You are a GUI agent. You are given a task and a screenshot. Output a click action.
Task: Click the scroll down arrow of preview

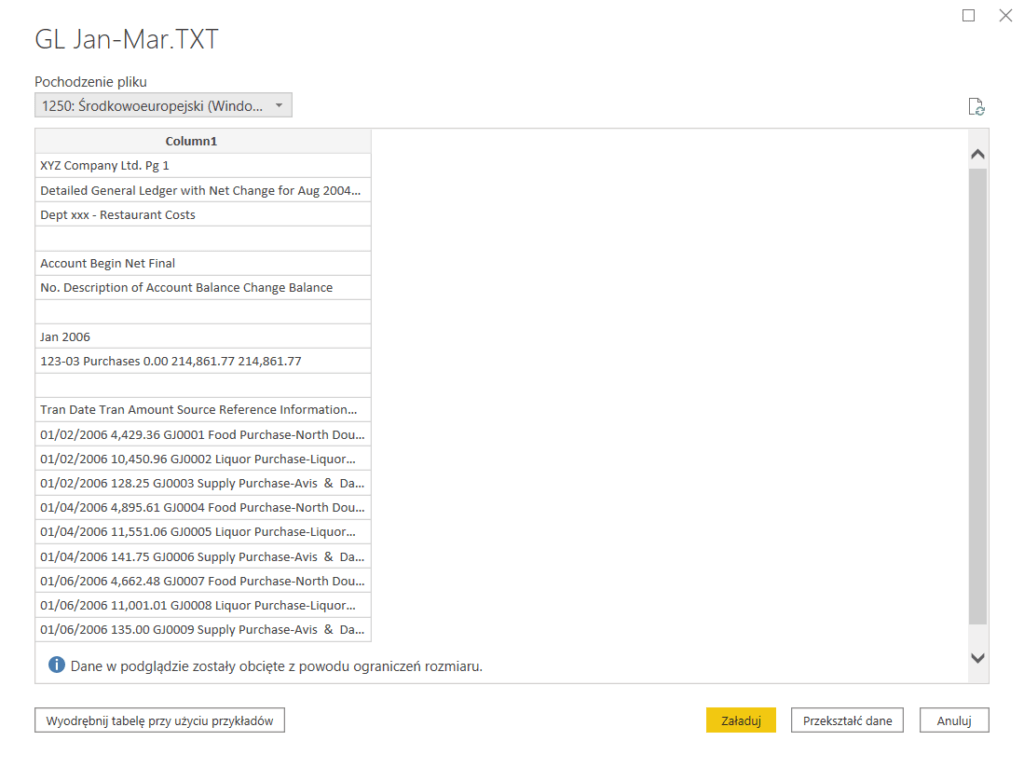pyautogui.click(x=978, y=657)
